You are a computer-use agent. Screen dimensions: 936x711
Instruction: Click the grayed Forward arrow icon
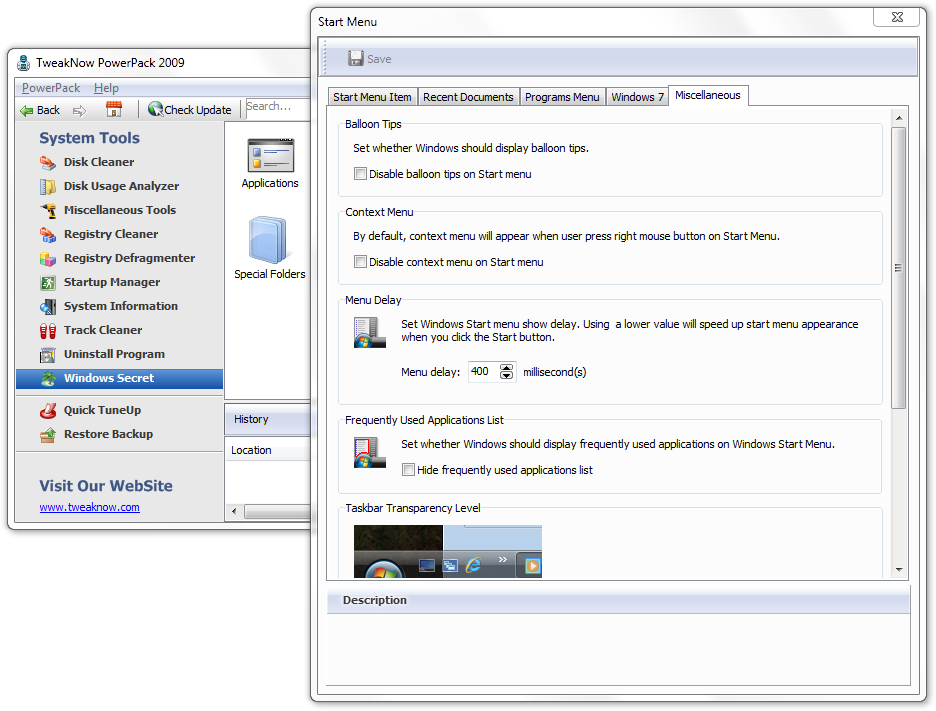pyautogui.click(x=79, y=110)
